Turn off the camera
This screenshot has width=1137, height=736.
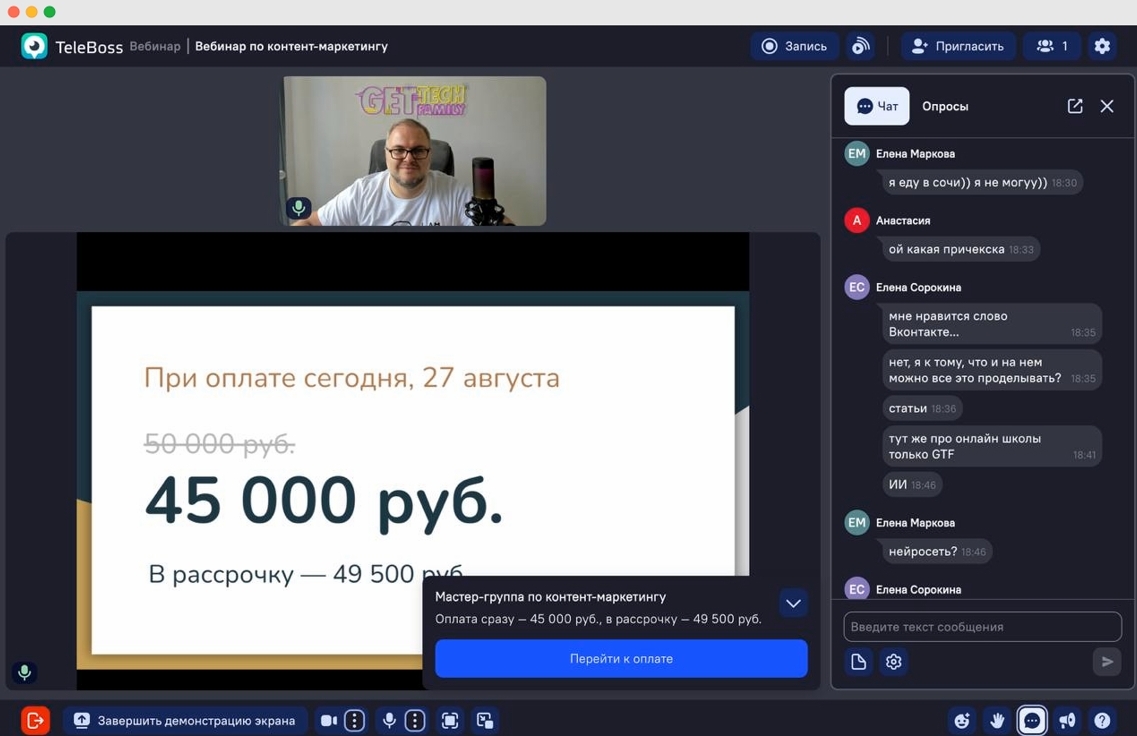coord(330,719)
